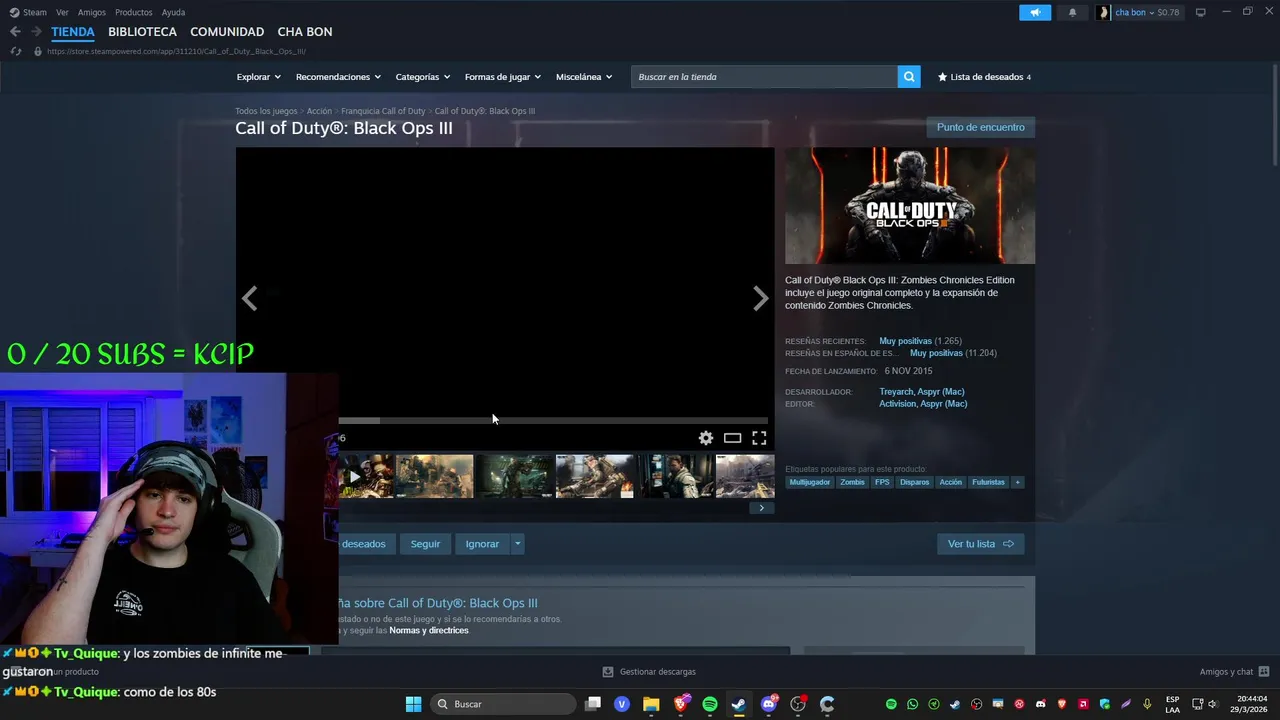This screenshot has height=720, width=1280.
Task: Click the page vertical scrollbar
Action: point(1275,115)
